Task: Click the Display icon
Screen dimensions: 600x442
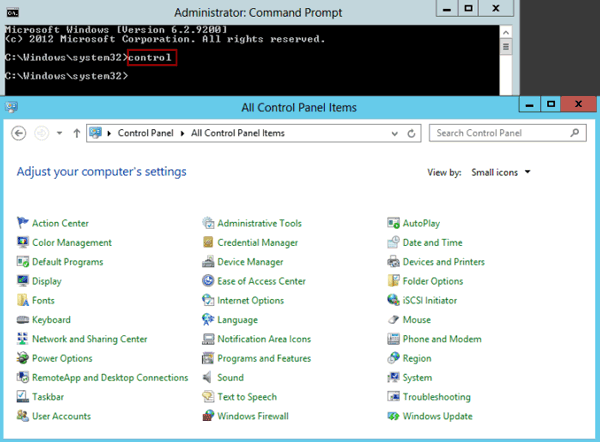Action: pyautogui.click(x=23, y=281)
